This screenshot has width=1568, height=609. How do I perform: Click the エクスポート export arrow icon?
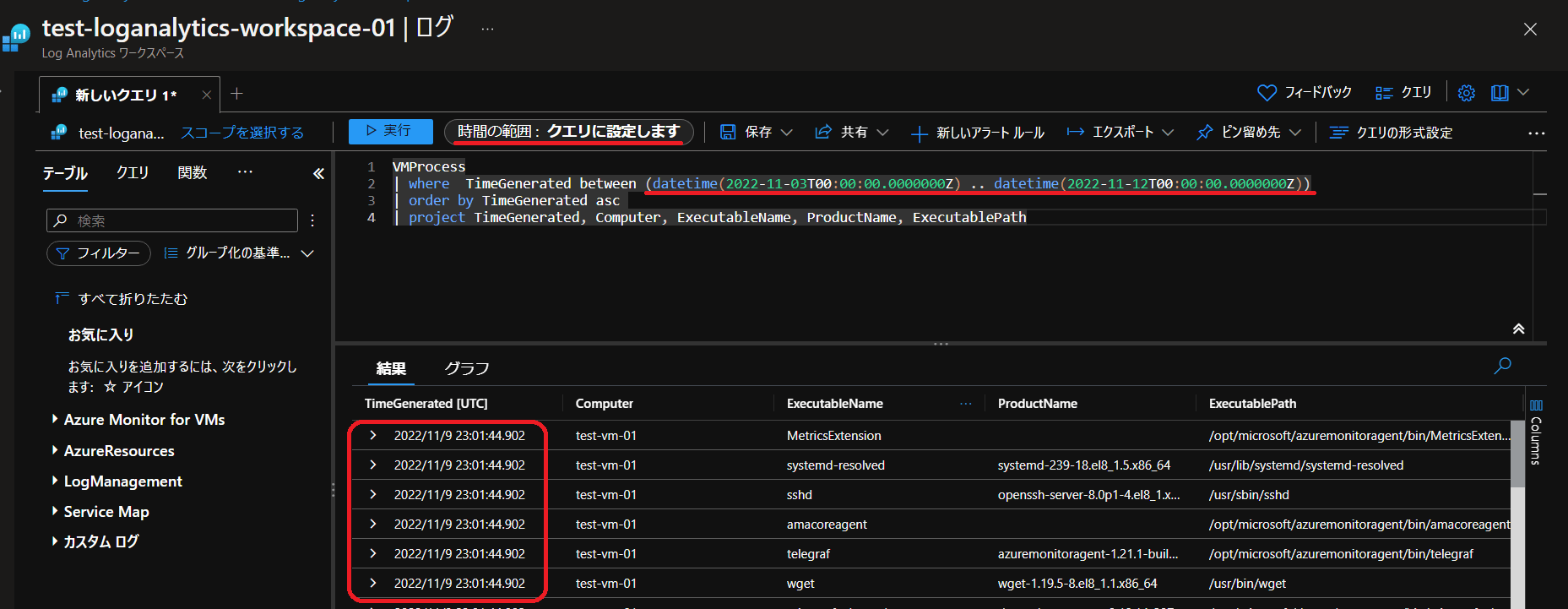[1075, 132]
